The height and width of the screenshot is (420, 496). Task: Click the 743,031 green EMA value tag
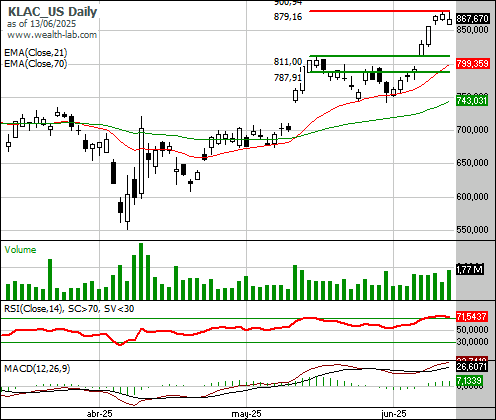(x=472, y=100)
